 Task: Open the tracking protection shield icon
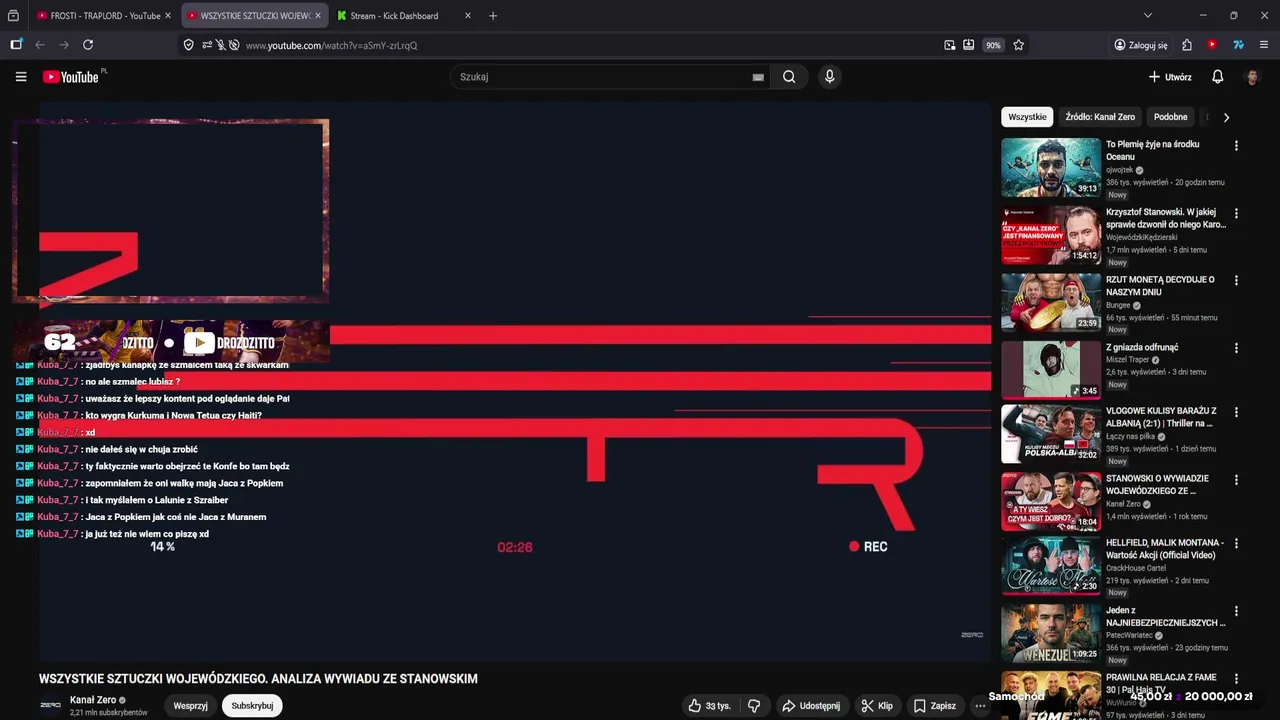(x=188, y=45)
